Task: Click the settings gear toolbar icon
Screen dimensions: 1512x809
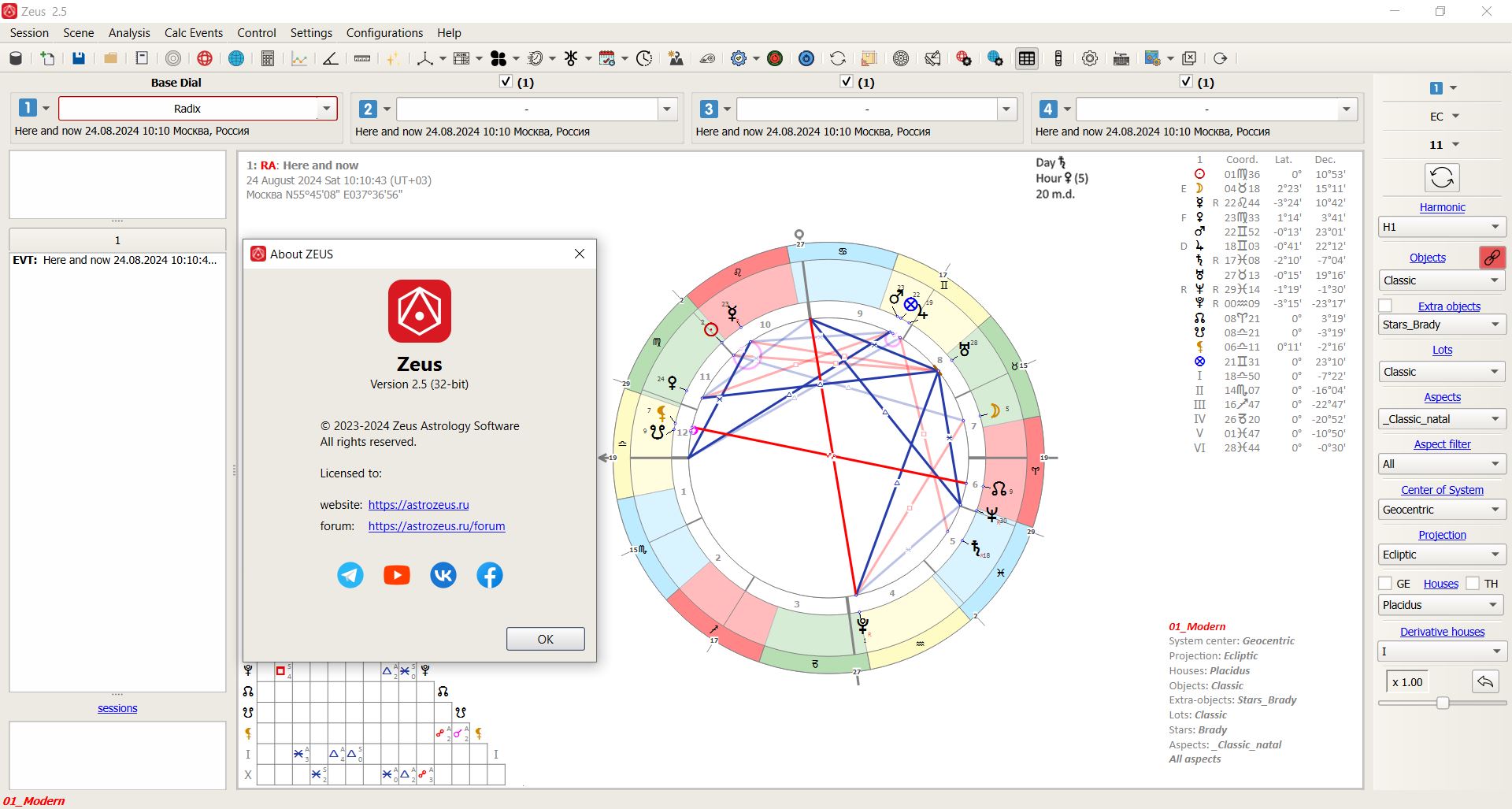Action: (x=1090, y=58)
